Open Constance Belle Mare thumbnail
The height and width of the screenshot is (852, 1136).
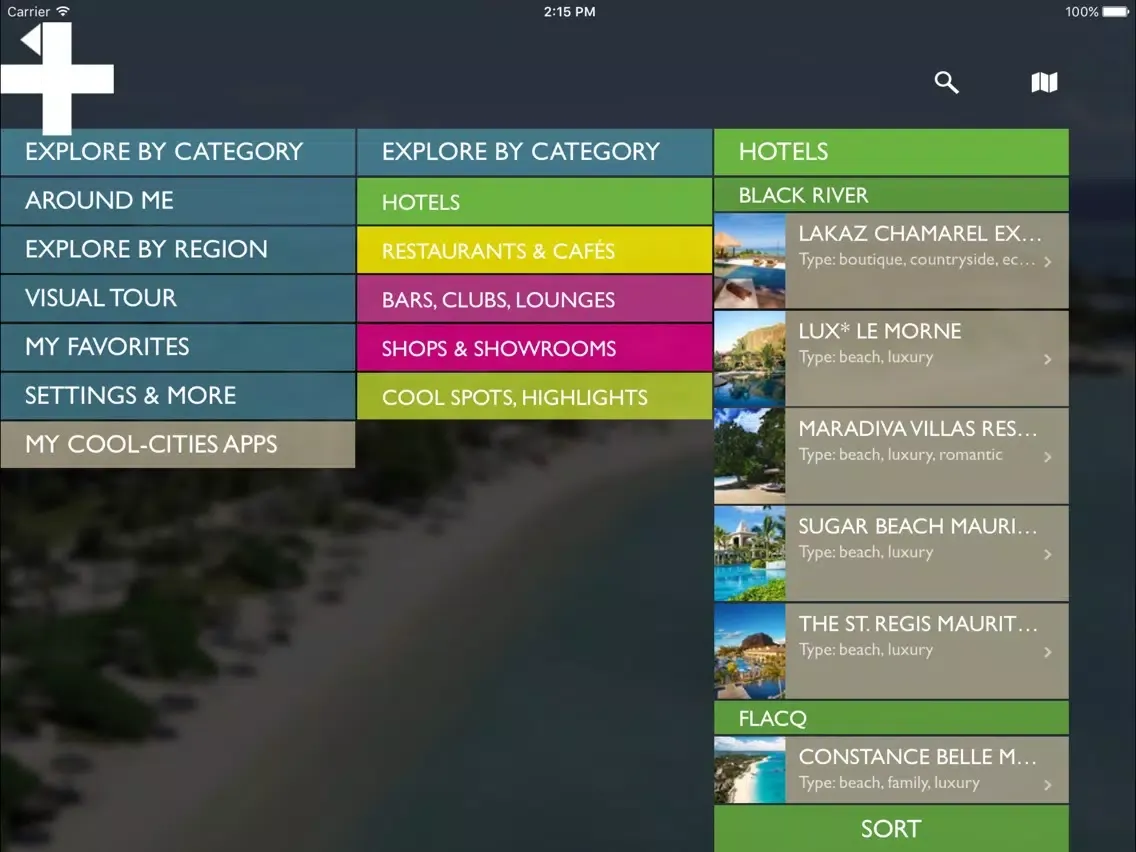coord(750,770)
